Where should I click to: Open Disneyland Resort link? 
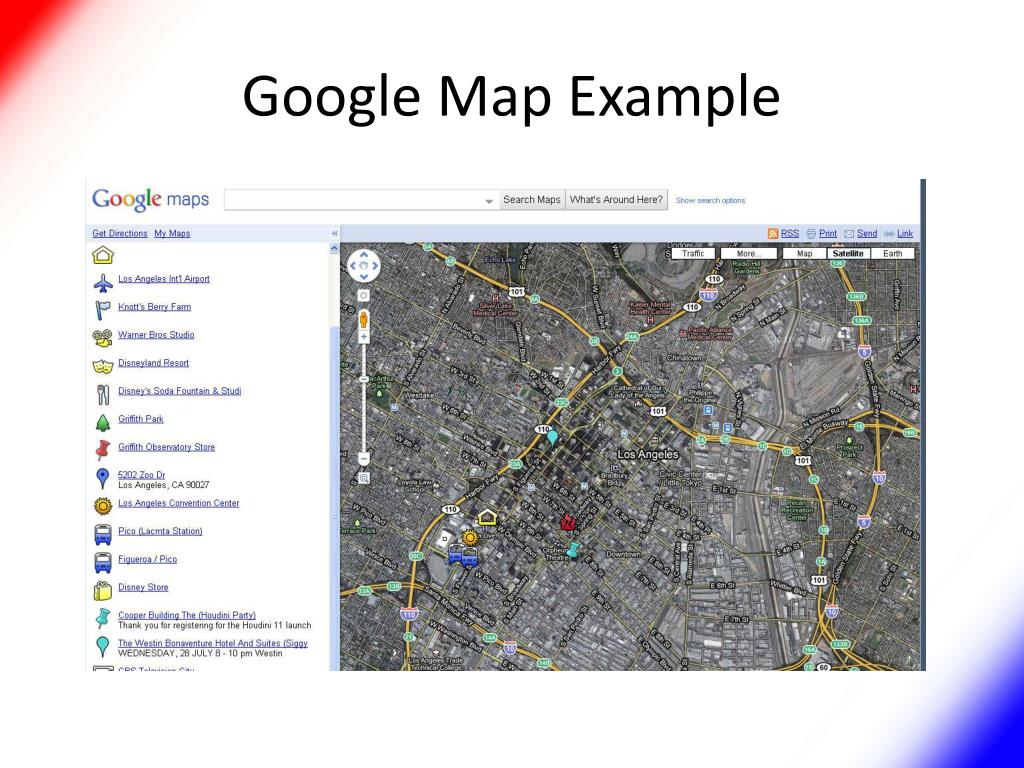[153, 363]
